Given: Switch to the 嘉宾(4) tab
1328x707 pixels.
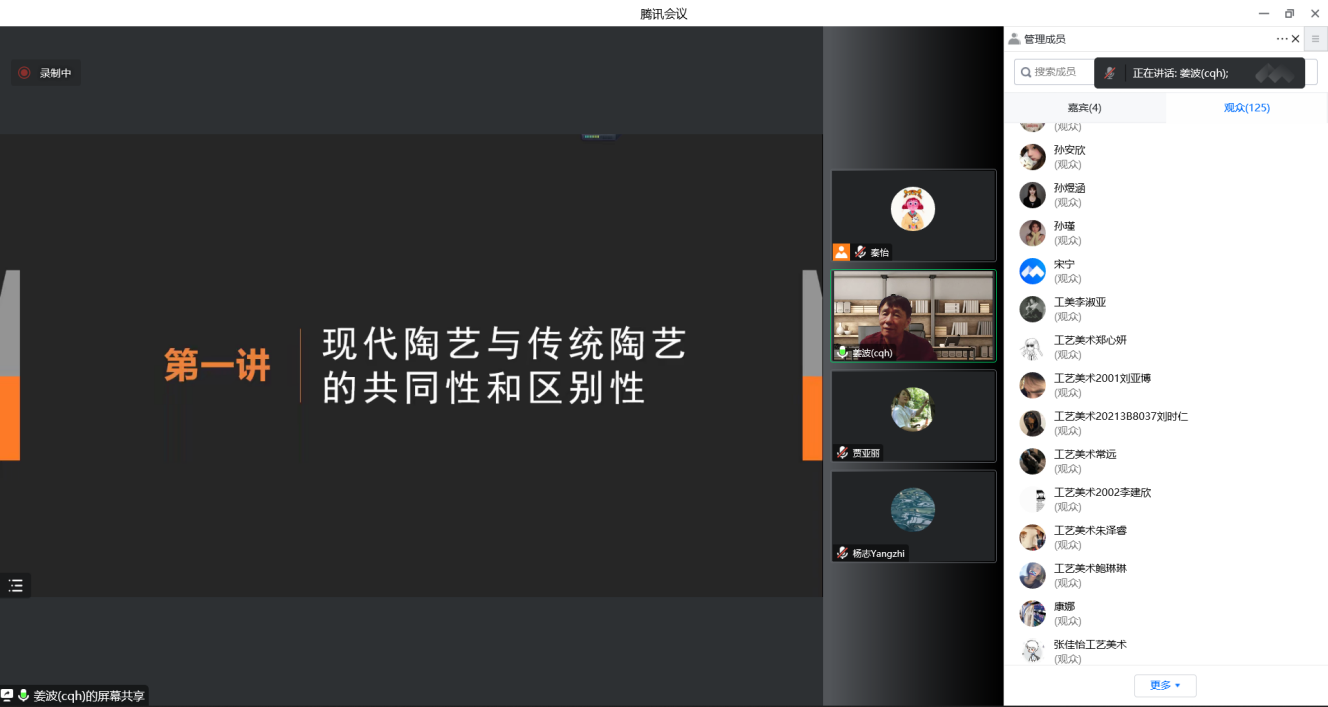Looking at the screenshot, I should click(1084, 108).
